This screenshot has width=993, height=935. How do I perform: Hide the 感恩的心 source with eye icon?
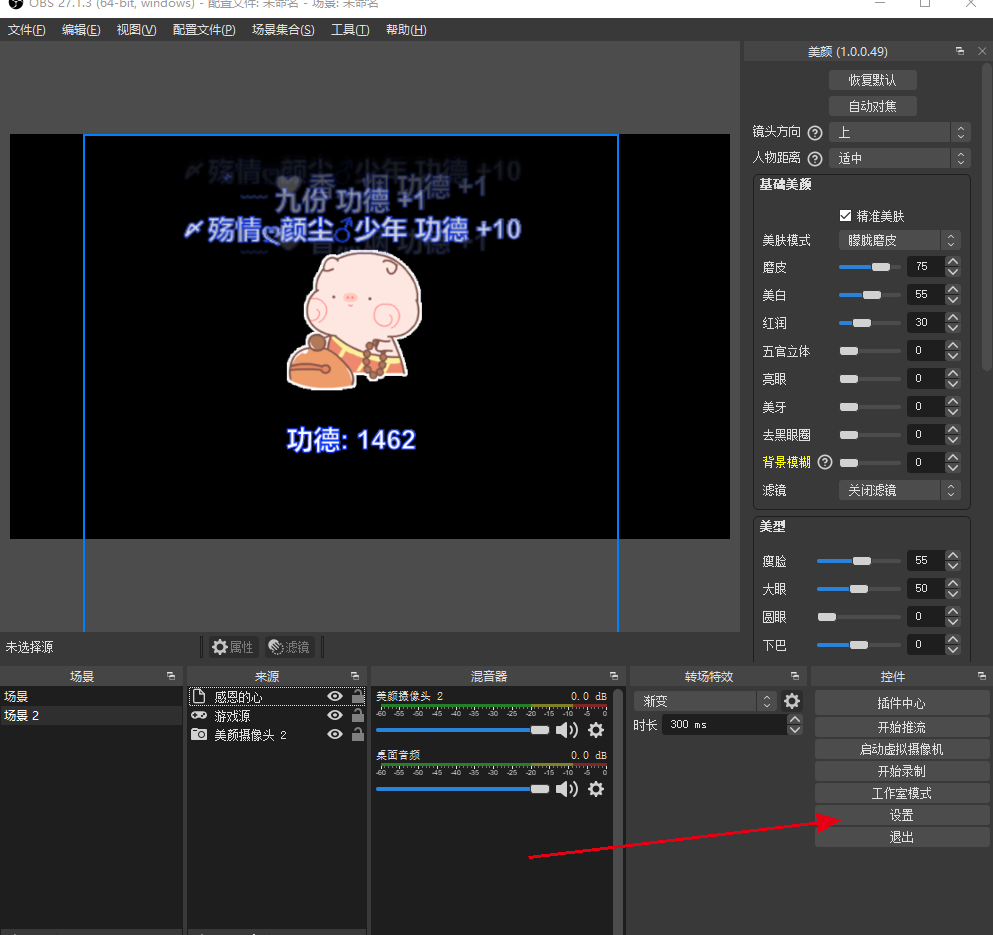point(335,696)
